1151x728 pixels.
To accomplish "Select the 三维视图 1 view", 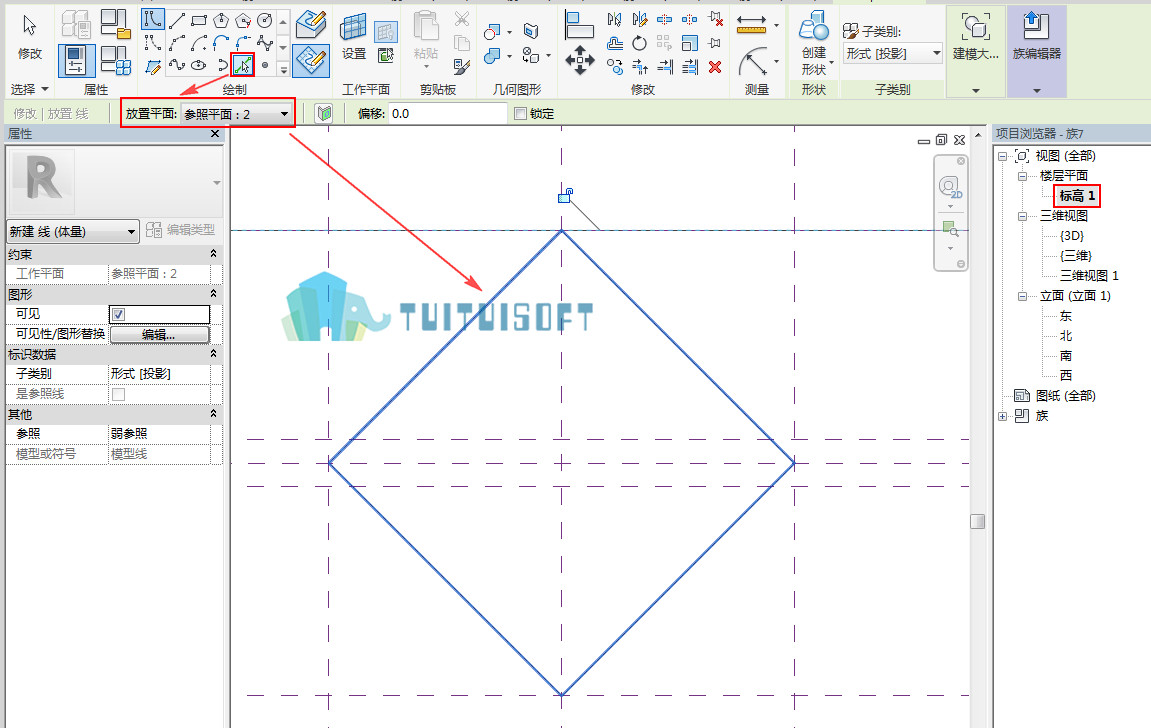I will (x=1089, y=276).
